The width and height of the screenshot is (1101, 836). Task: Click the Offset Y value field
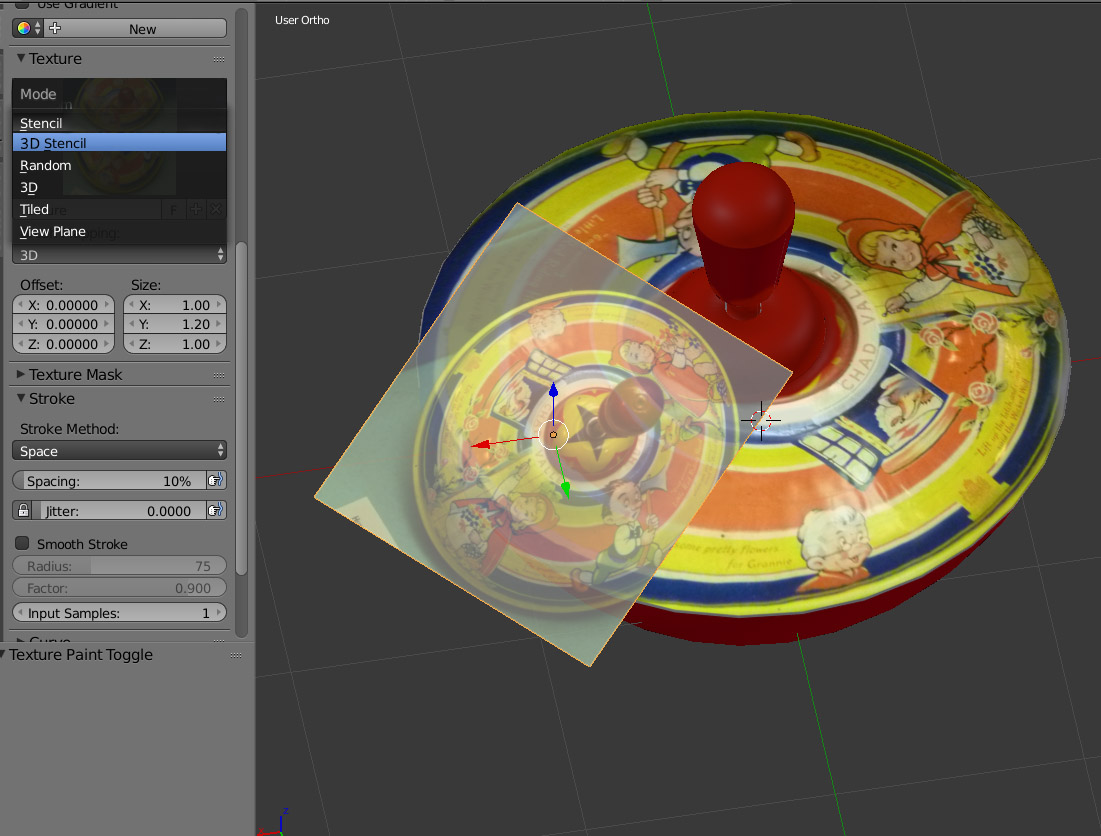(63, 324)
